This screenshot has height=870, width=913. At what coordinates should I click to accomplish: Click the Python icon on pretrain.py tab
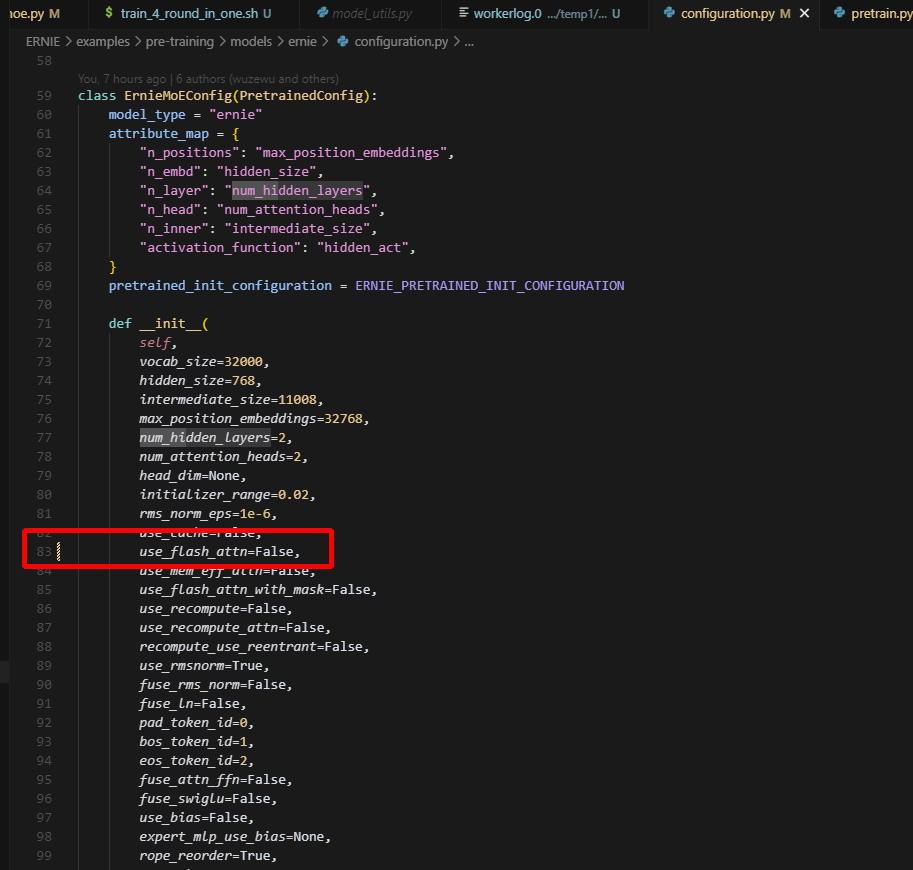click(839, 14)
